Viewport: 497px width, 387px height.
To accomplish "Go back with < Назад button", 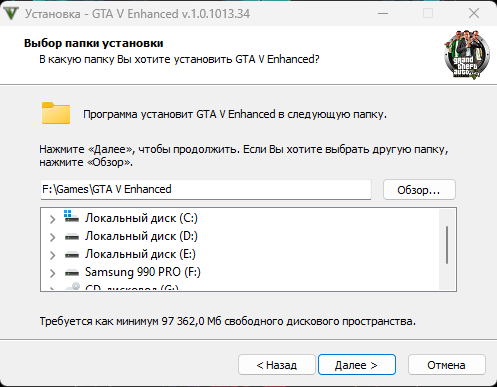I will point(277,365).
